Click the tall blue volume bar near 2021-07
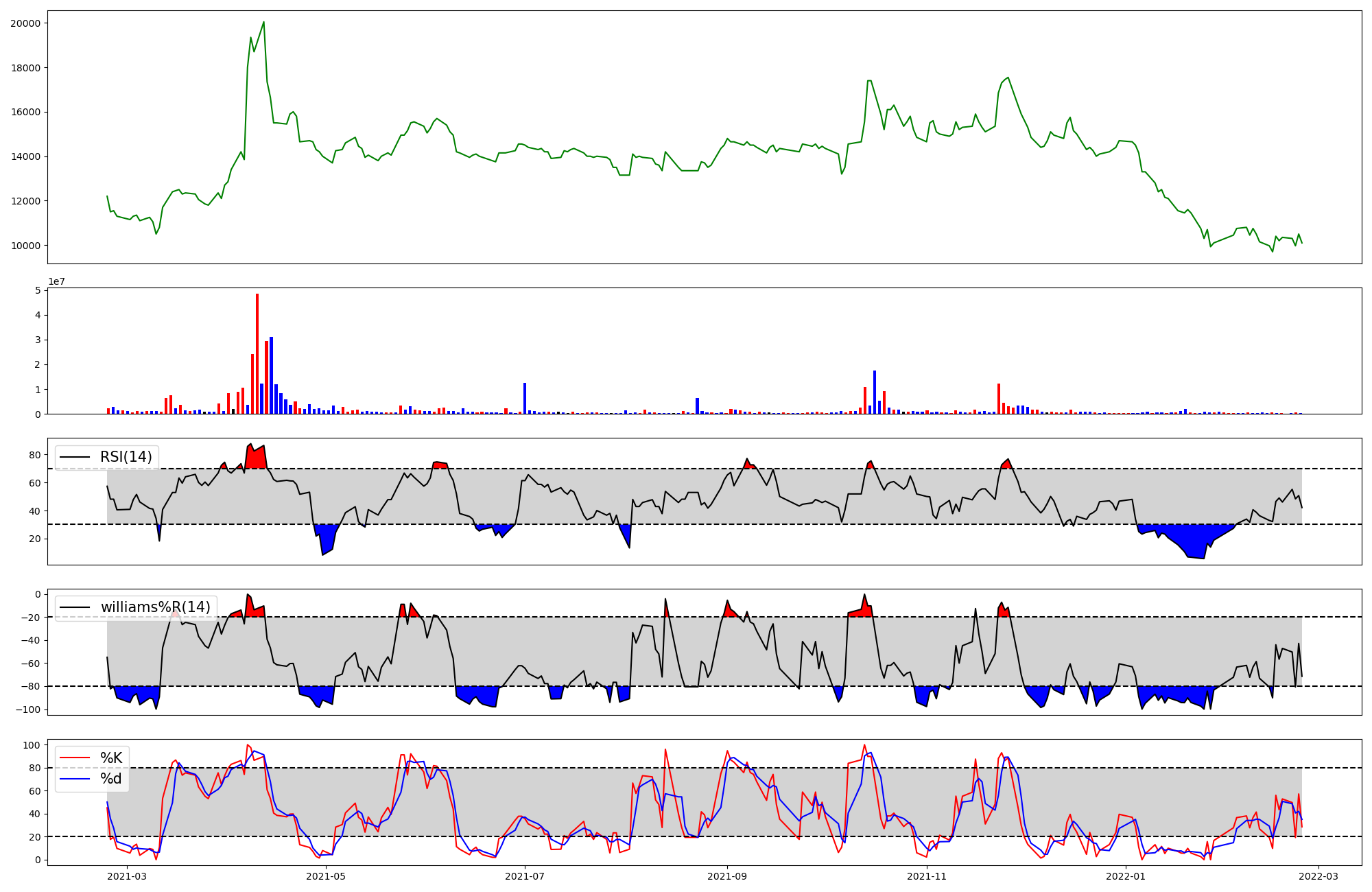Screen dimensions: 1372x892 click(525, 398)
